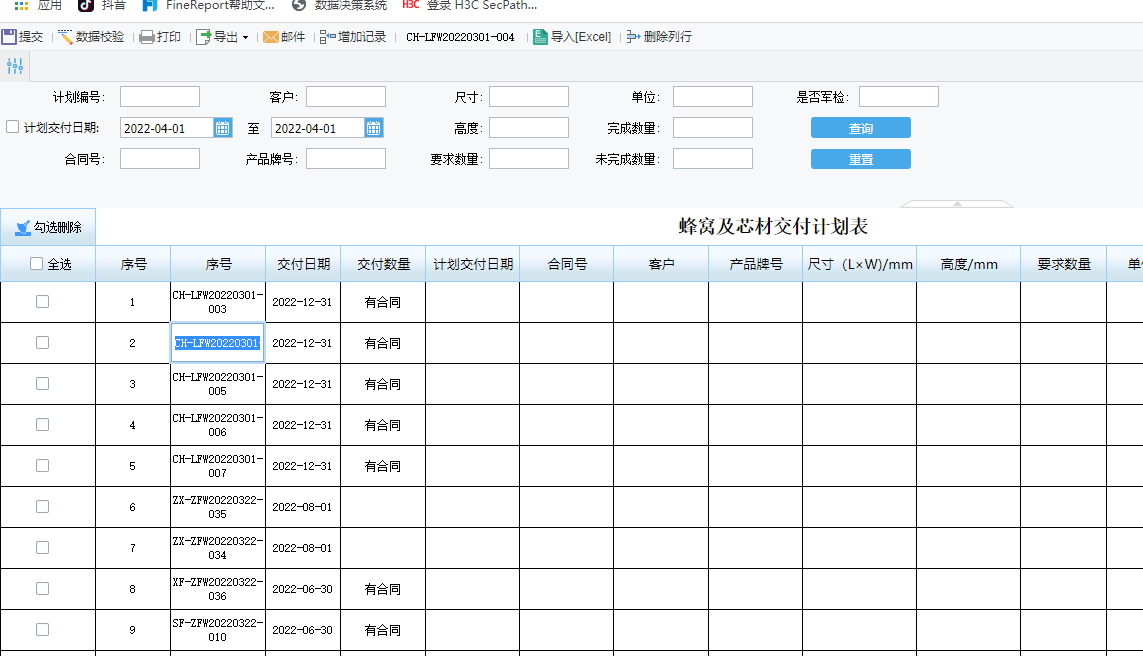The width and height of the screenshot is (1143, 656).
Task: Focus the 未完成数量 input field
Action: click(x=712, y=159)
